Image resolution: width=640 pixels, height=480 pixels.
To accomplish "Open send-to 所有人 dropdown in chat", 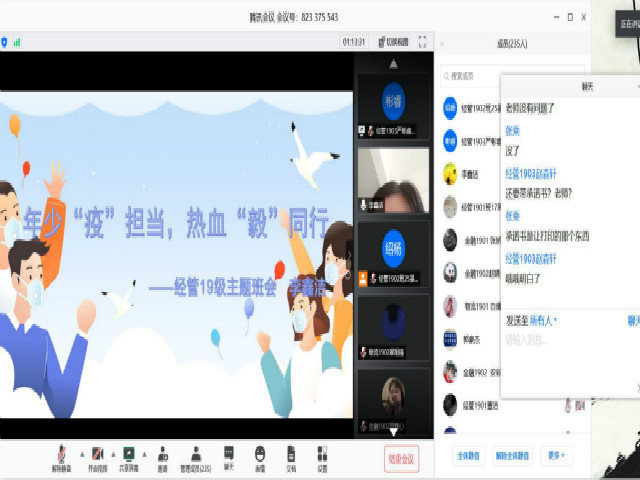I will (x=543, y=321).
